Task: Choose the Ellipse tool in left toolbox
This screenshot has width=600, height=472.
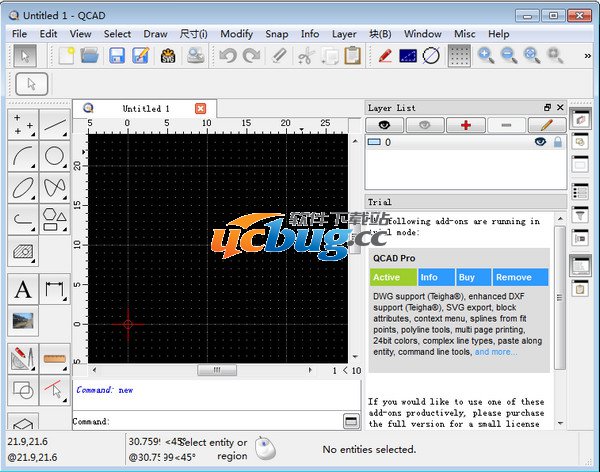Action: pyautogui.click(x=23, y=188)
